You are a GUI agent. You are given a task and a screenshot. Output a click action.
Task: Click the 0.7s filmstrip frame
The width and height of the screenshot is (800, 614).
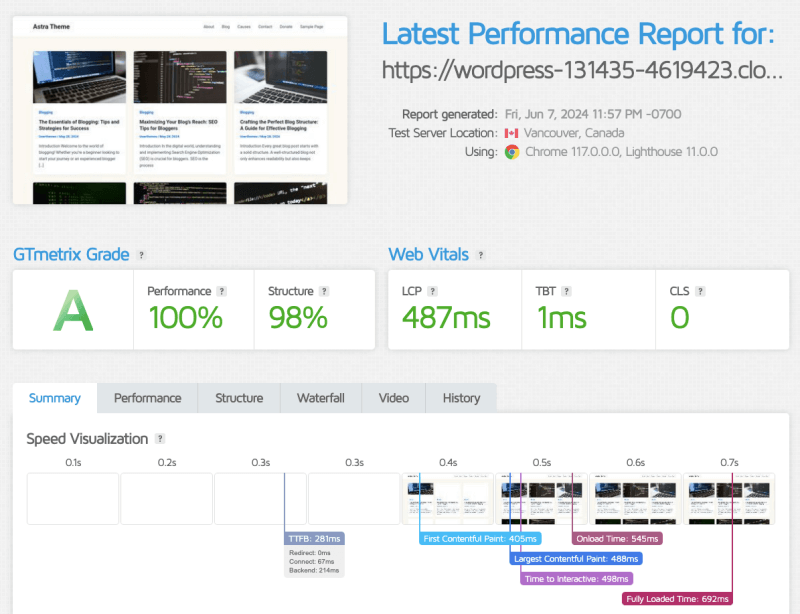coord(729,499)
